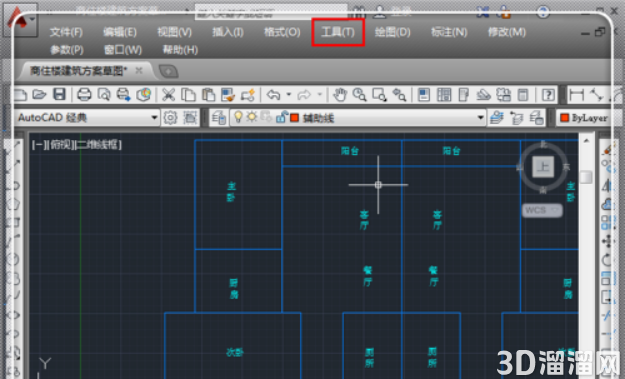Toggle layer lock padlock icon
625x379 pixels.
[281, 117]
